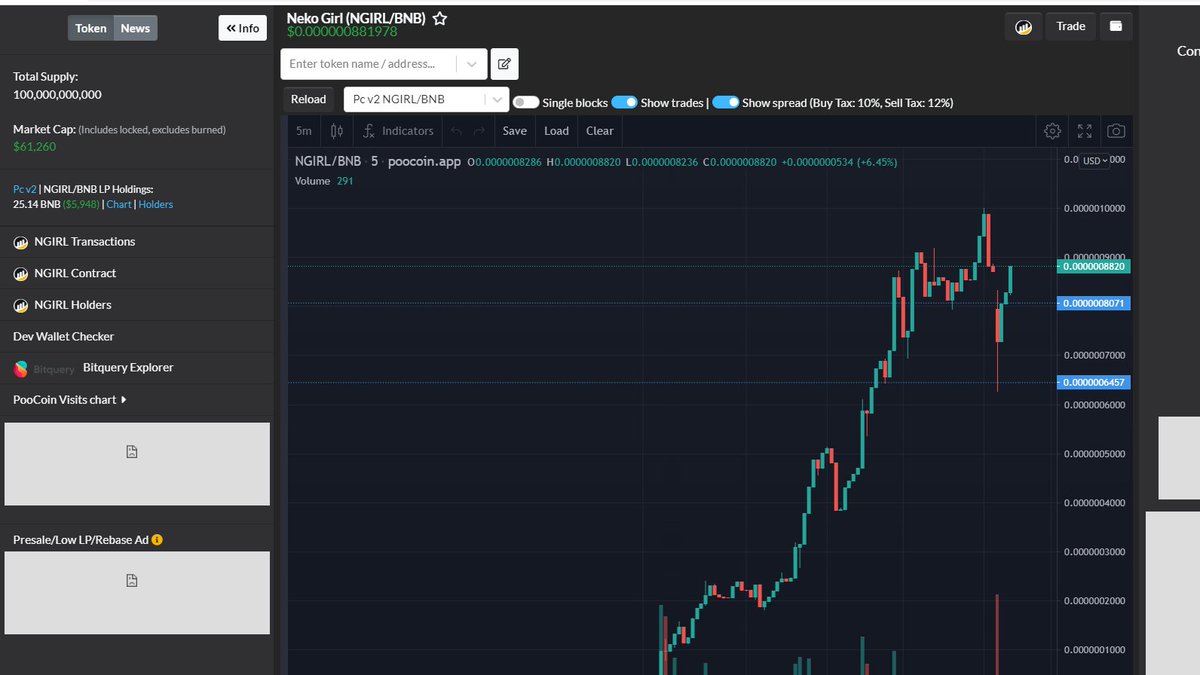The height and width of the screenshot is (675, 1200).
Task: Open chart settings gear icon
Action: click(1052, 130)
